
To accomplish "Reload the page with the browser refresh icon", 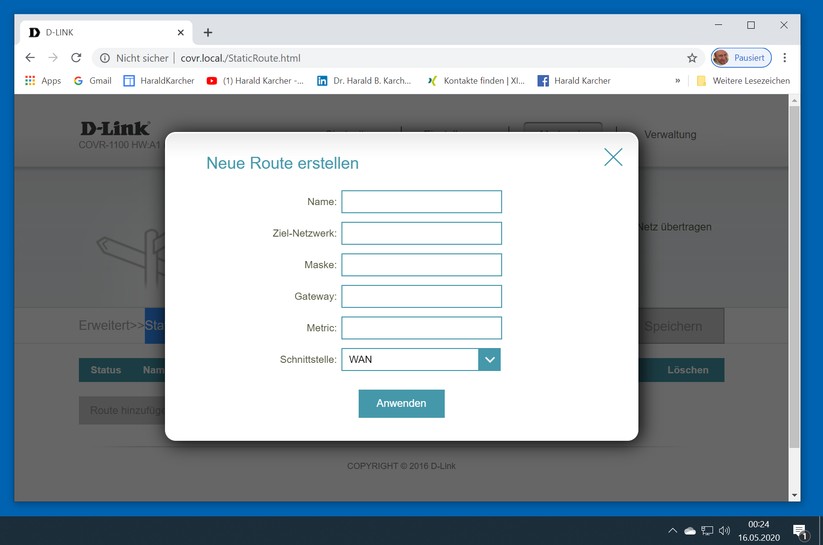I will tap(76, 58).
